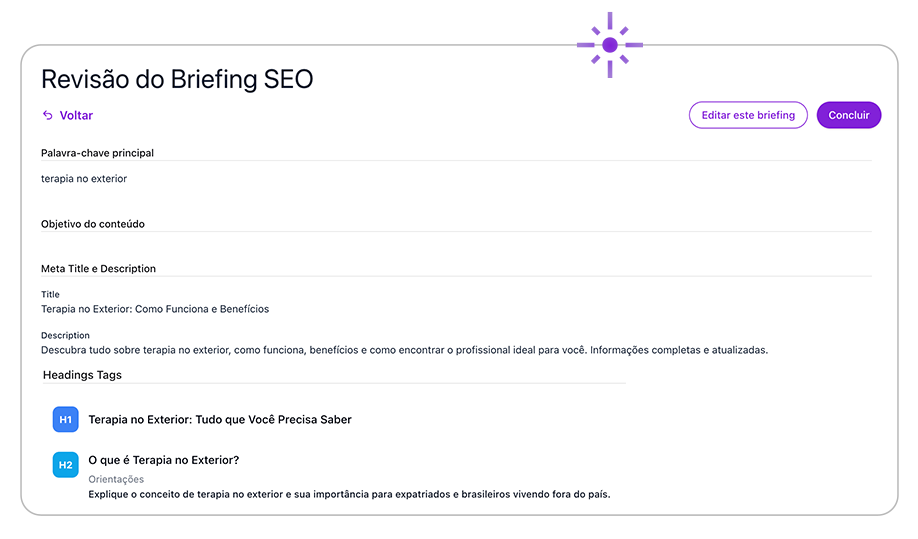Select the meta description text starting Descubra tudo

[404, 350]
